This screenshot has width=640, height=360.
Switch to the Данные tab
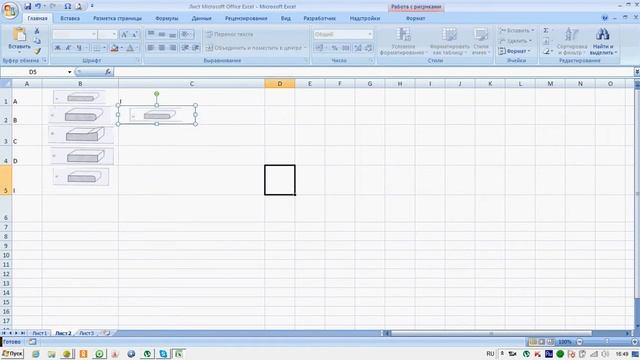point(201,18)
